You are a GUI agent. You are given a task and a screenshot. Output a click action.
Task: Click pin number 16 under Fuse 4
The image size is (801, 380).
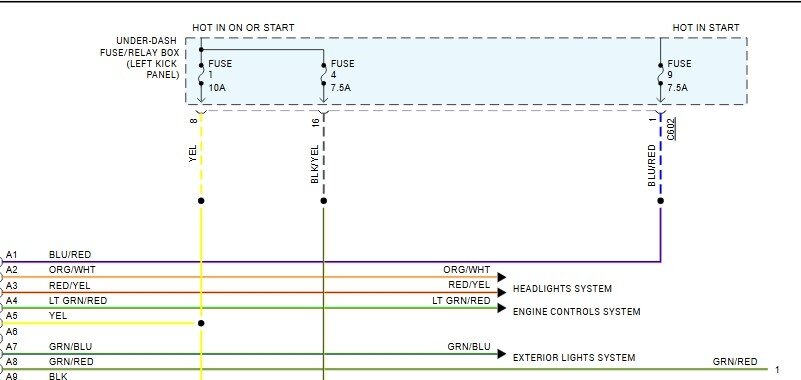coord(315,123)
